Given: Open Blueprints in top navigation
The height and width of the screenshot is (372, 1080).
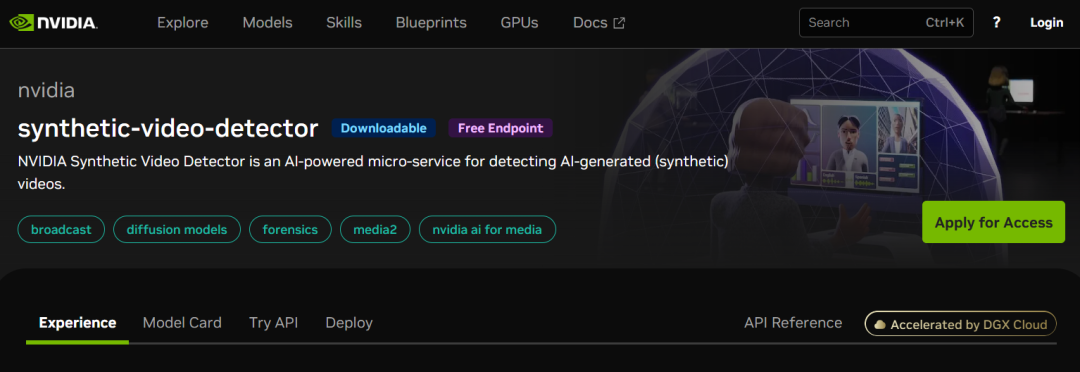Looking at the screenshot, I should click(431, 23).
